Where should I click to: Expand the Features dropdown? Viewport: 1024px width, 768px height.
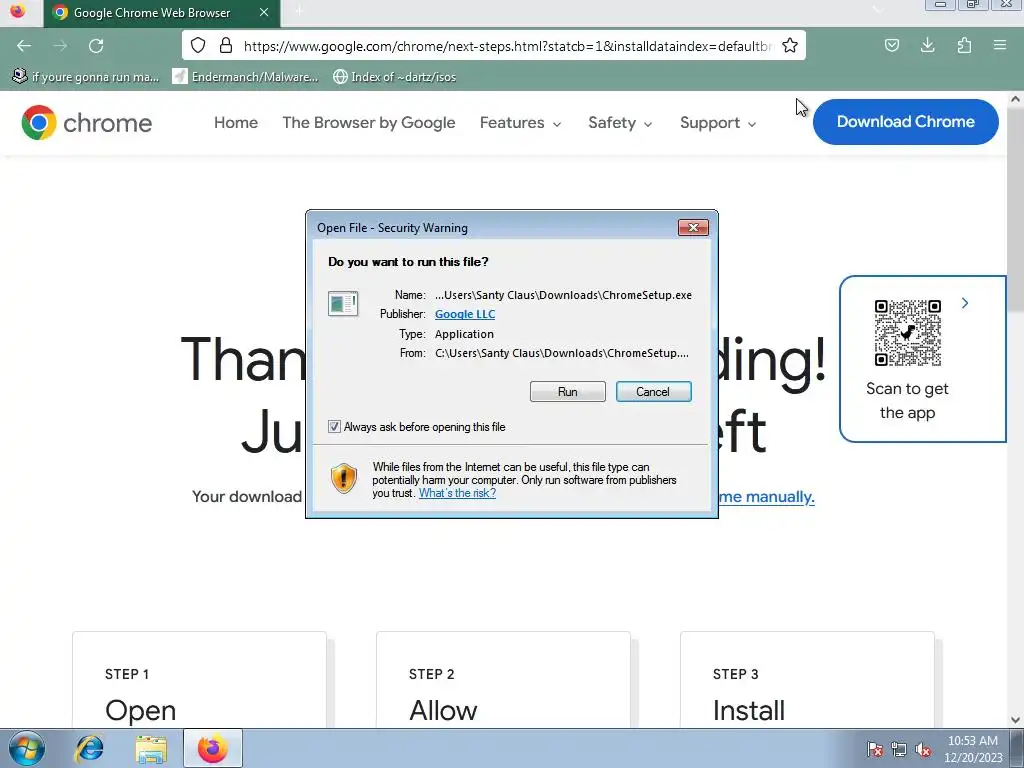click(x=520, y=123)
